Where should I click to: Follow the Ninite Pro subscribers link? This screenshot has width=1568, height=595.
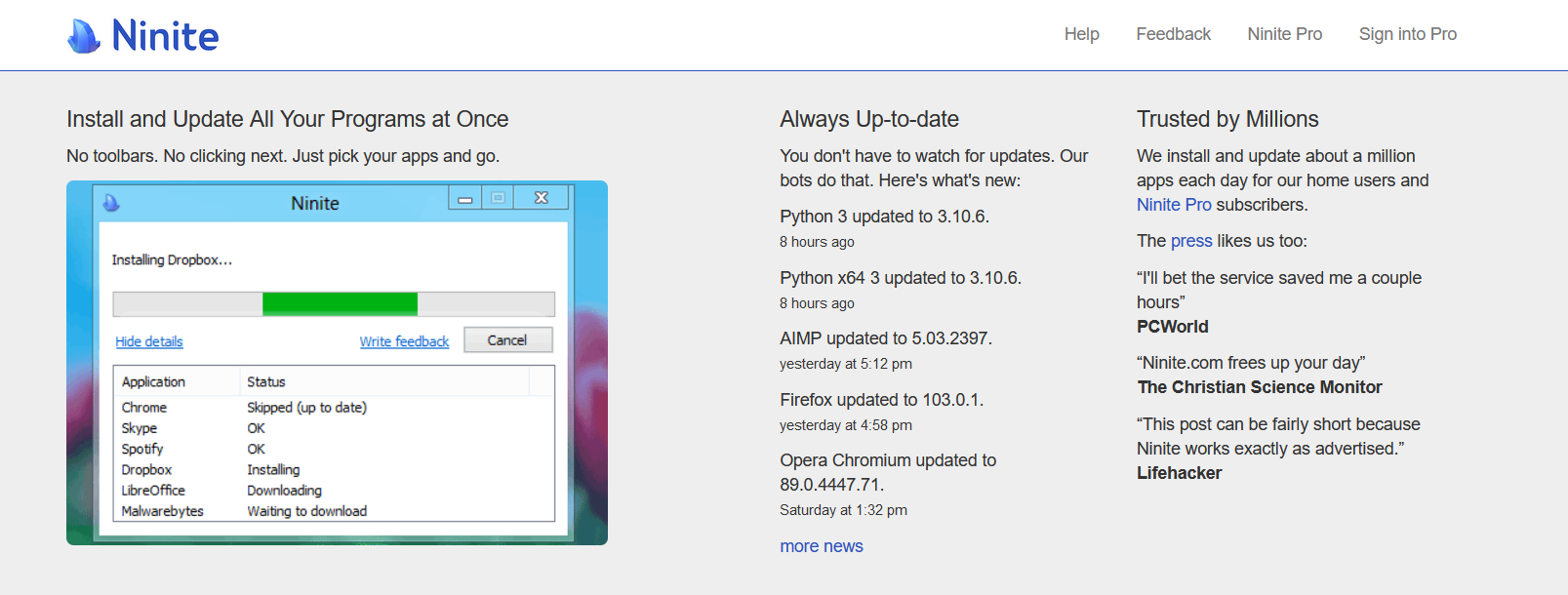pos(1174,205)
